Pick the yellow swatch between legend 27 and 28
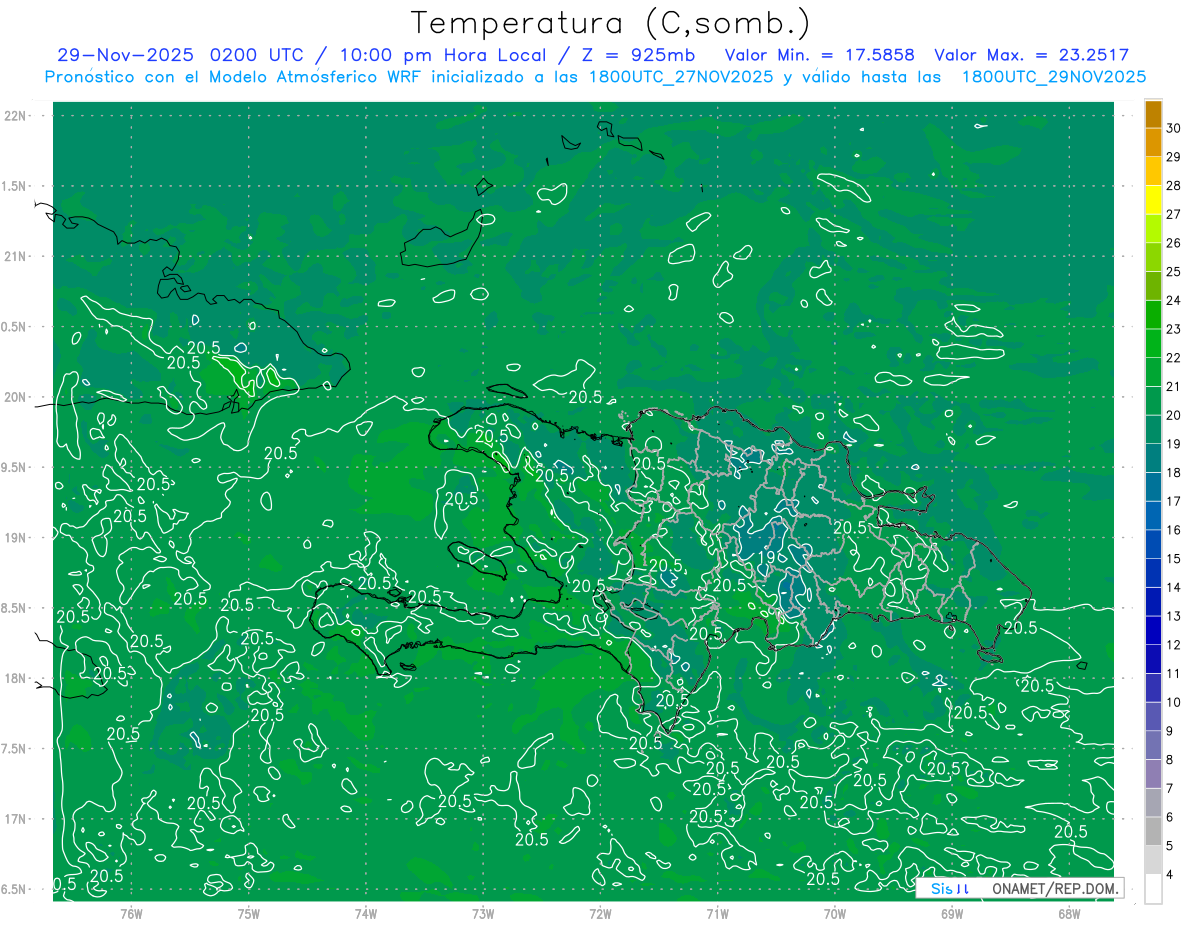 (x=1153, y=200)
